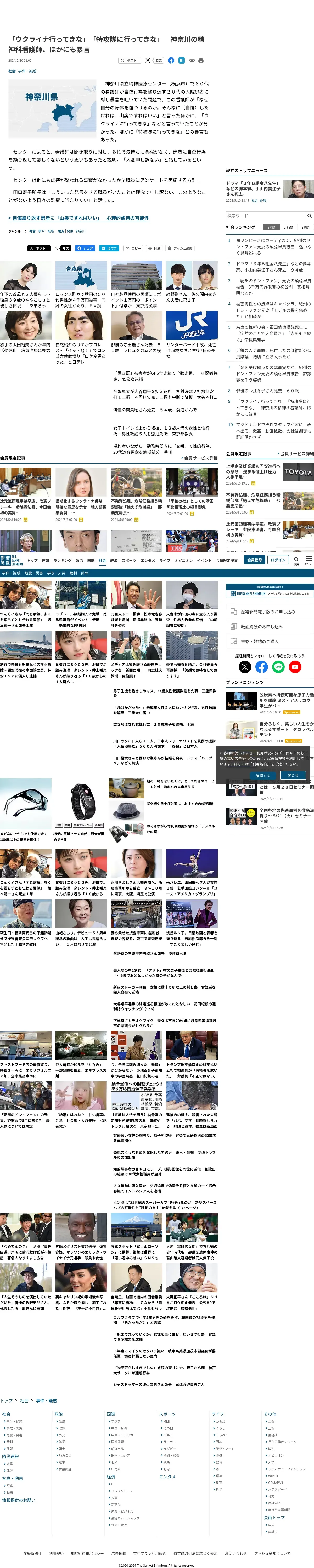Open ランキング in the navigation bar
This screenshot has width=314, height=1568.
[x=62, y=560]
